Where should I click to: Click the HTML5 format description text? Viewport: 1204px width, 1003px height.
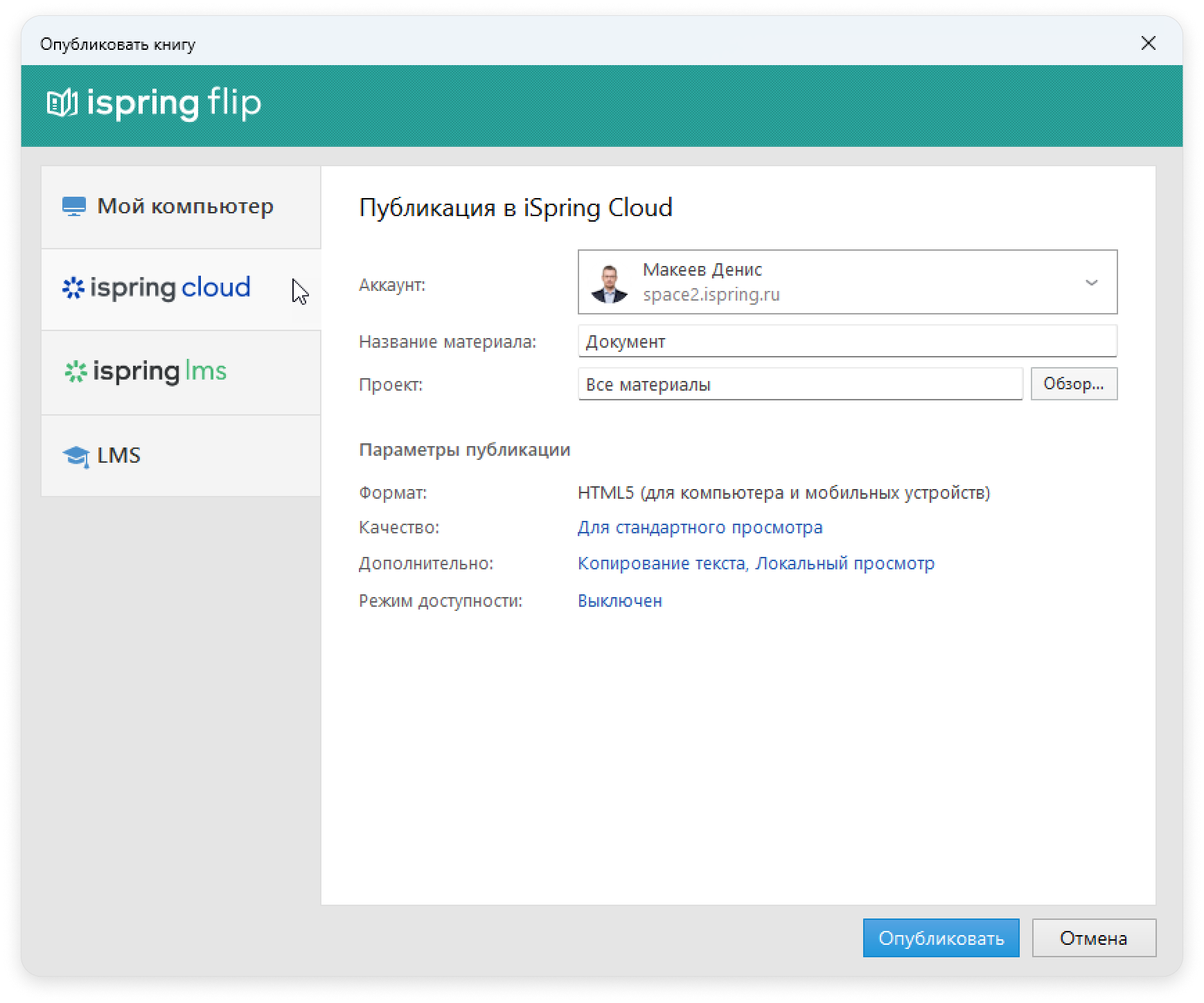pos(784,492)
